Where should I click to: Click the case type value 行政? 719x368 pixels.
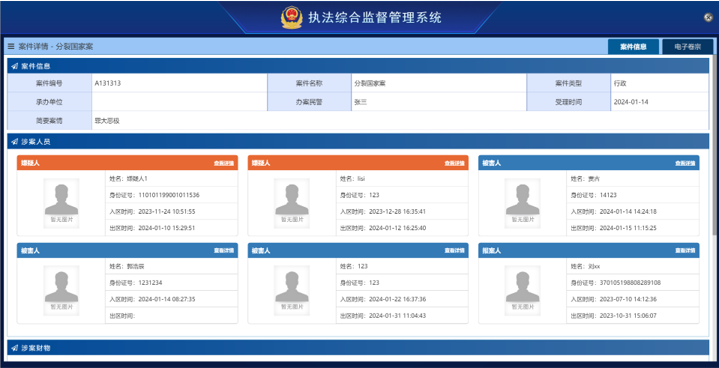(620, 83)
